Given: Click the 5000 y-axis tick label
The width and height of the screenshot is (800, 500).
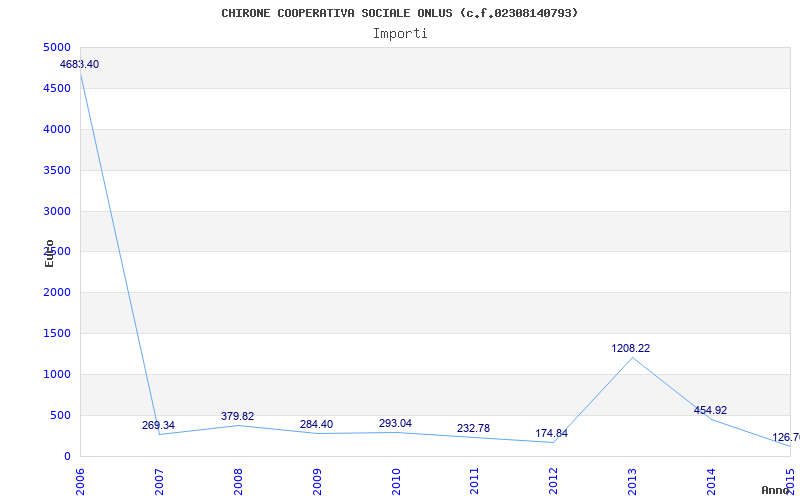Looking at the screenshot, I should (x=57, y=48).
